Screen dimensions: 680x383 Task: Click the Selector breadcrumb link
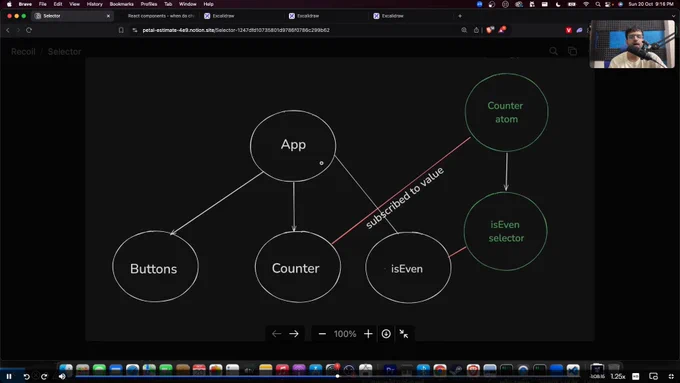coord(64,52)
